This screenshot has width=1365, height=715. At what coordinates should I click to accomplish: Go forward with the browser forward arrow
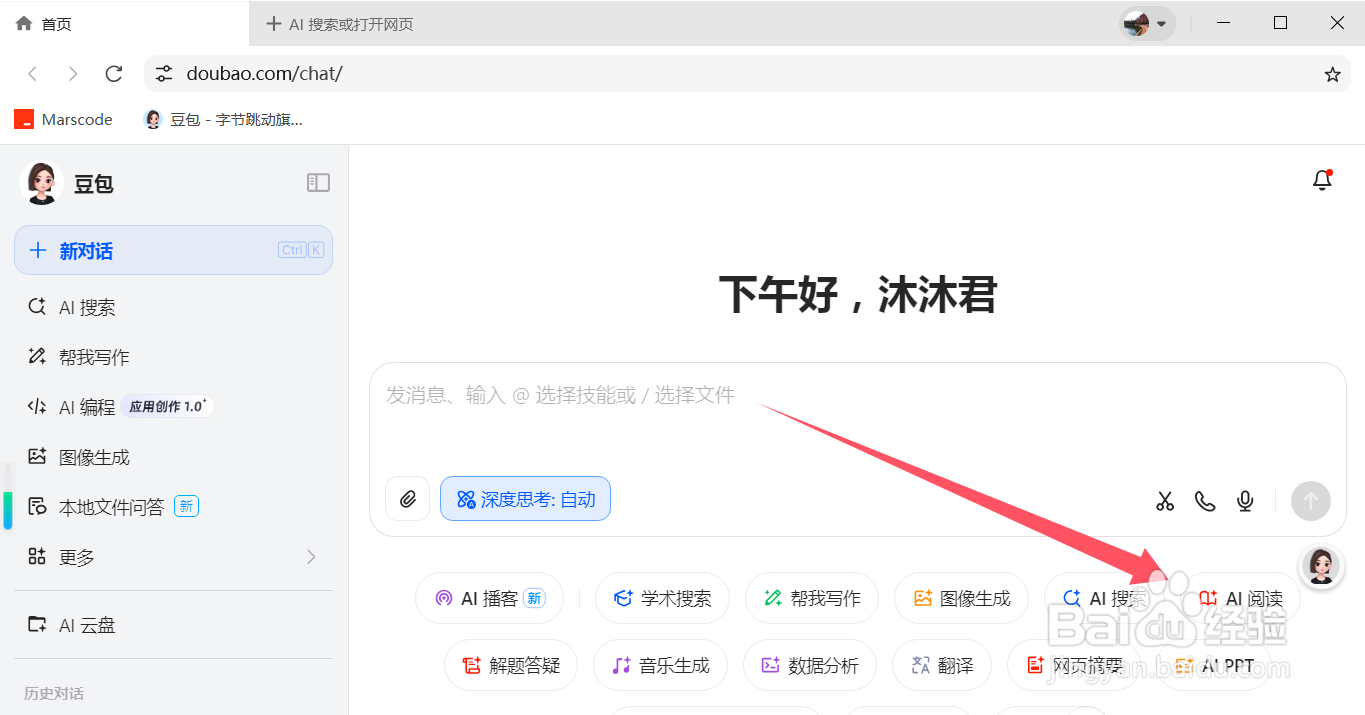pos(73,74)
